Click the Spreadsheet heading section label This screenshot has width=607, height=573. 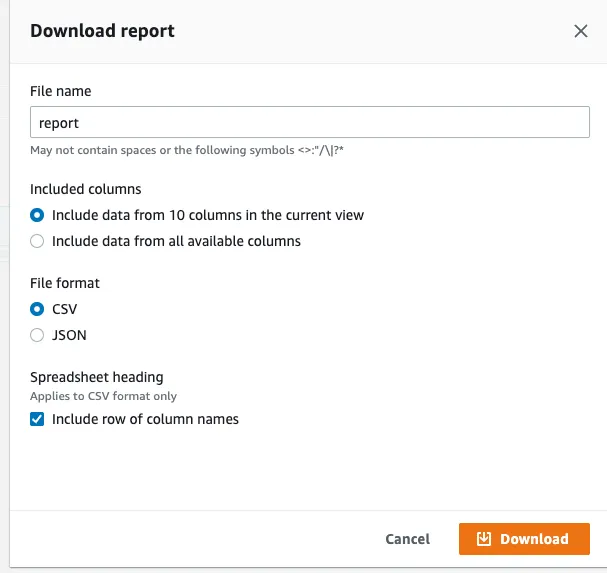(96, 378)
